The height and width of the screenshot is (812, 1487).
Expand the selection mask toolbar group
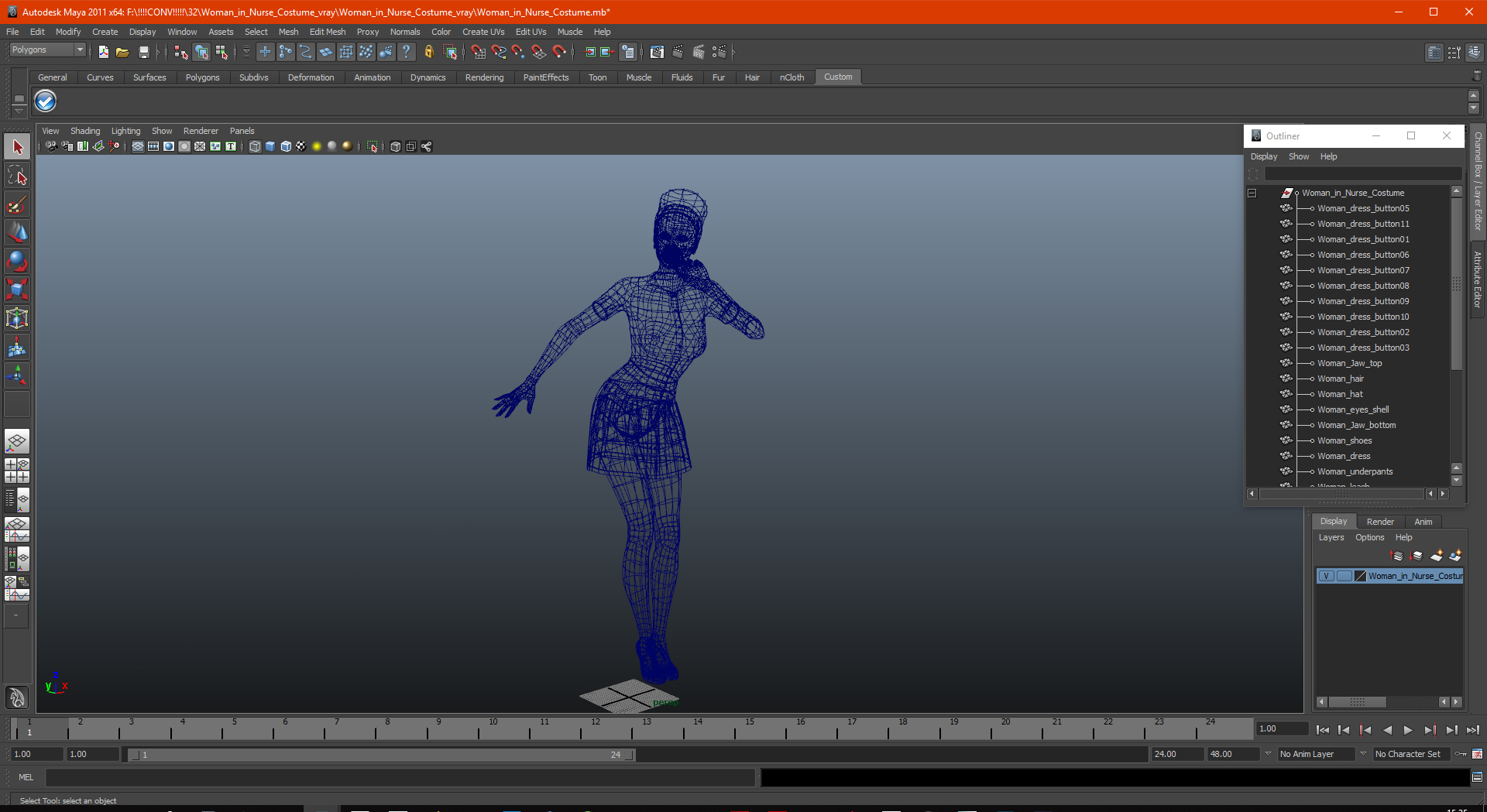click(x=246, y=52)
